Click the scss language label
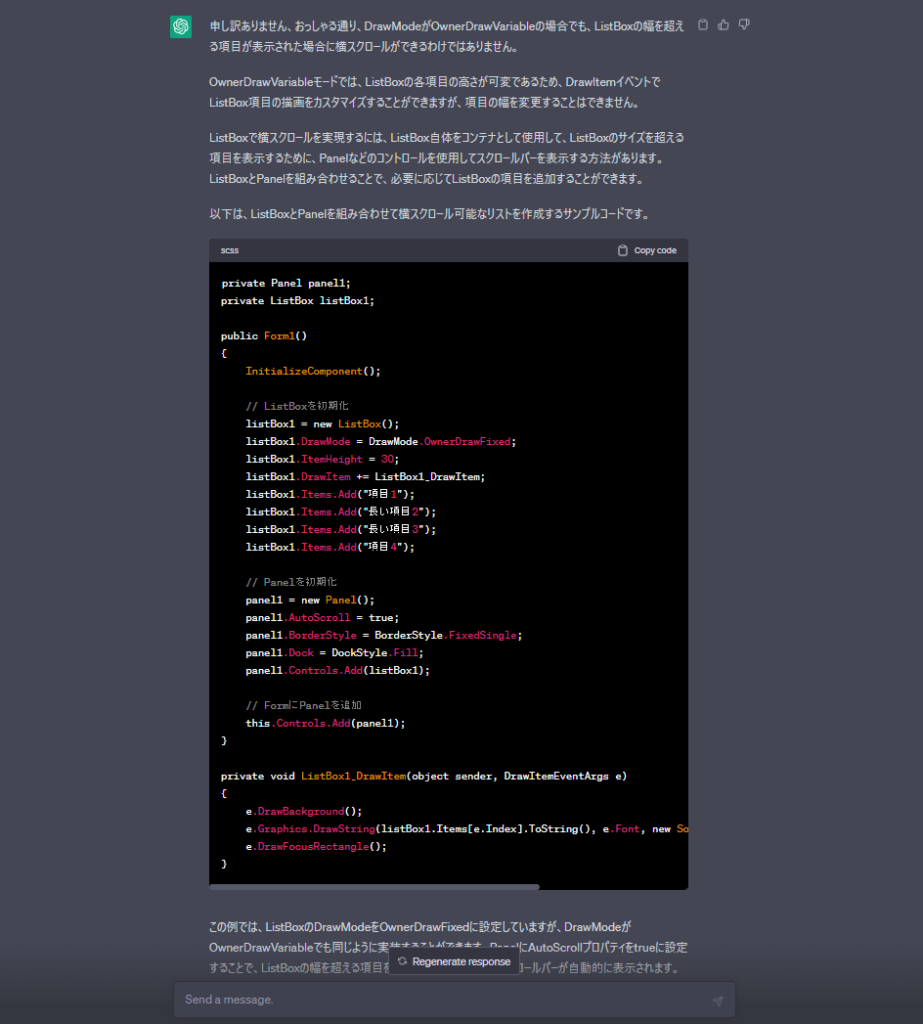The width and height of the screenshot is (923, 1024). [230, 250]
